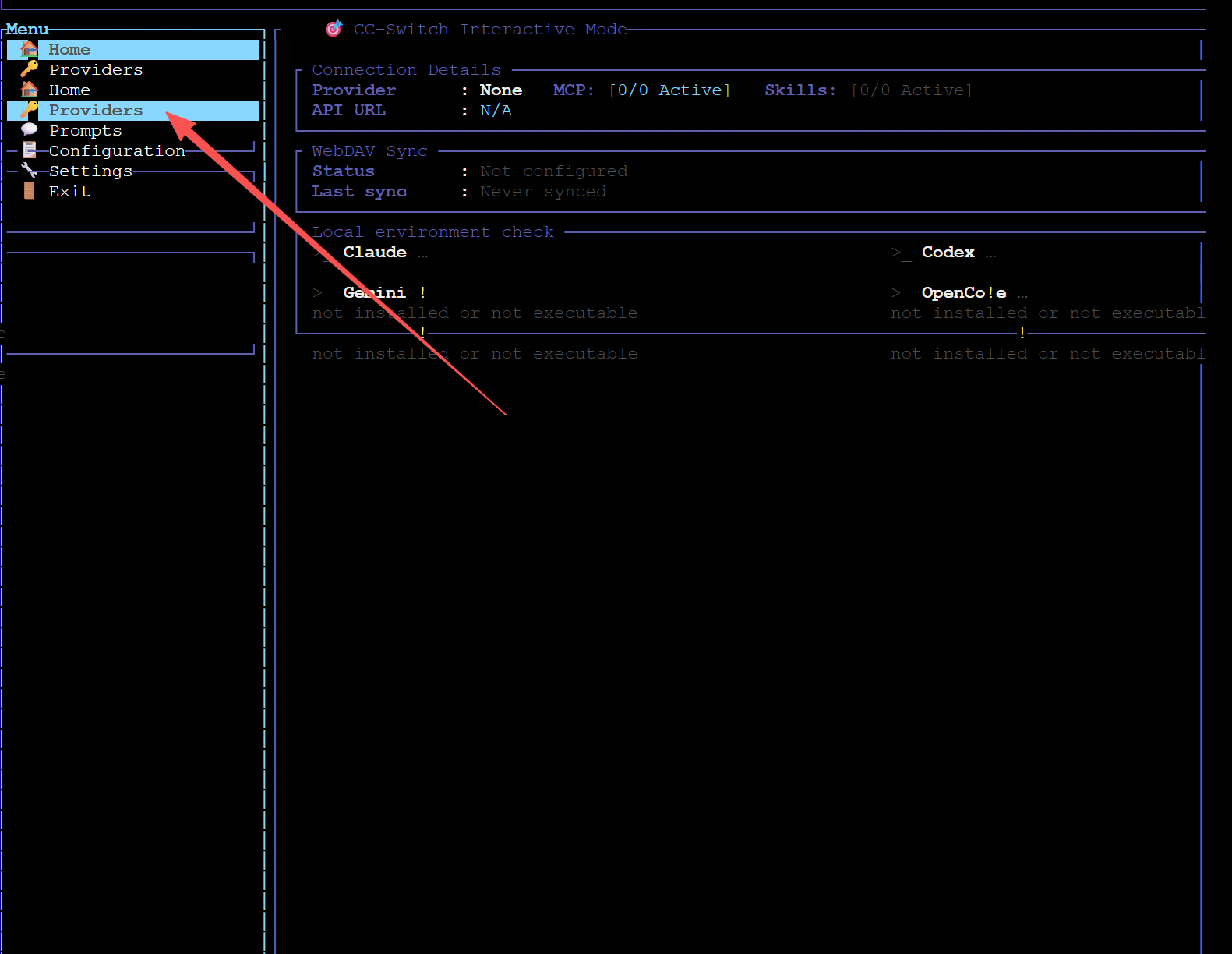Select the Claude environment entry

(375, 252)
